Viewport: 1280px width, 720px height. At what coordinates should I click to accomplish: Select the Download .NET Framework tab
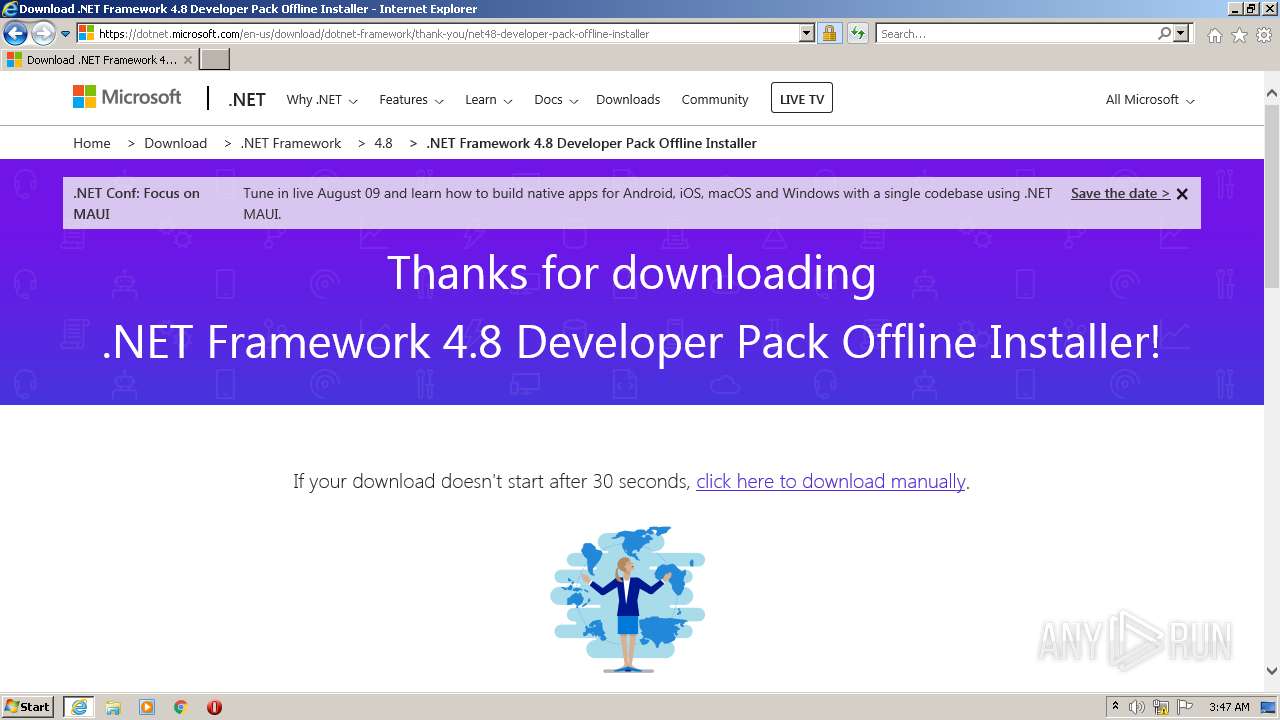coord(98,60)
